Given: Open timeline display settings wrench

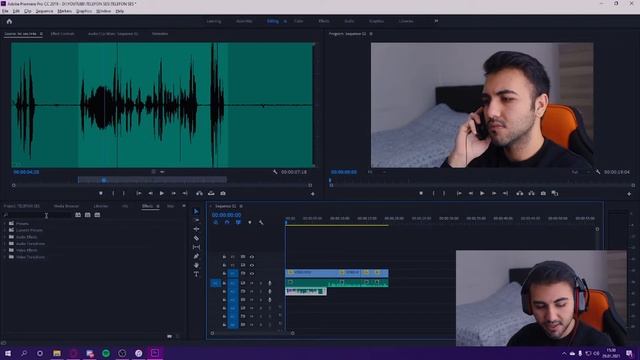Looking at the screenshot, I should click(261, 222).
